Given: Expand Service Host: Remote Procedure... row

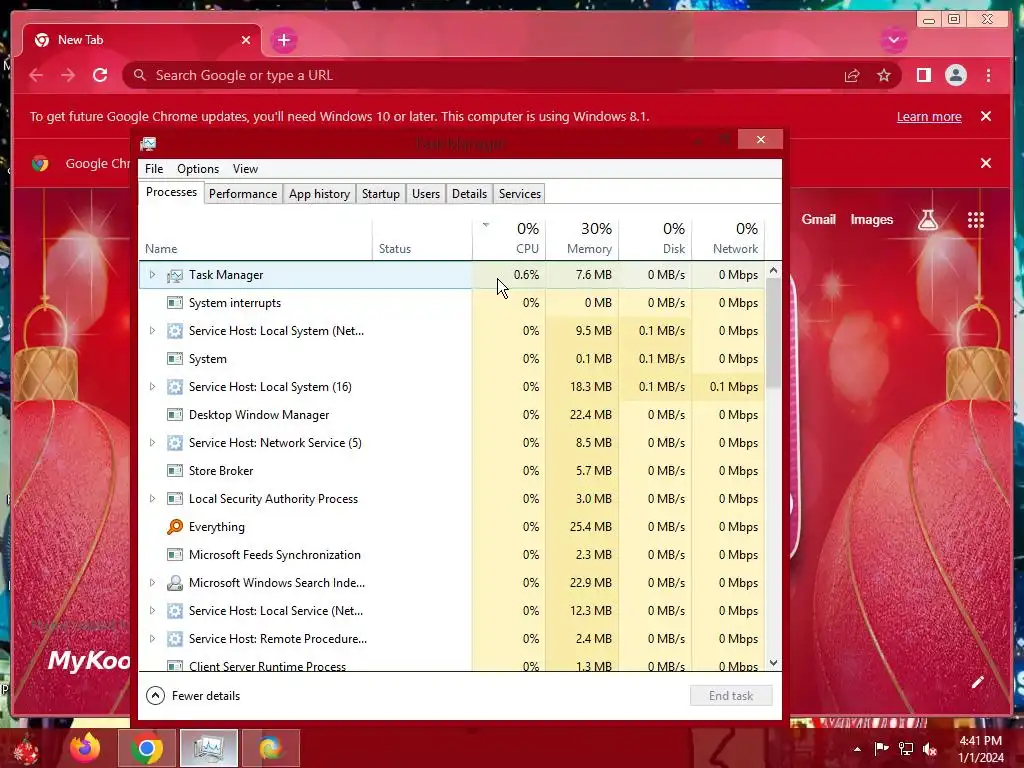Looking at the screenshot, I should (x=153, y=639).
